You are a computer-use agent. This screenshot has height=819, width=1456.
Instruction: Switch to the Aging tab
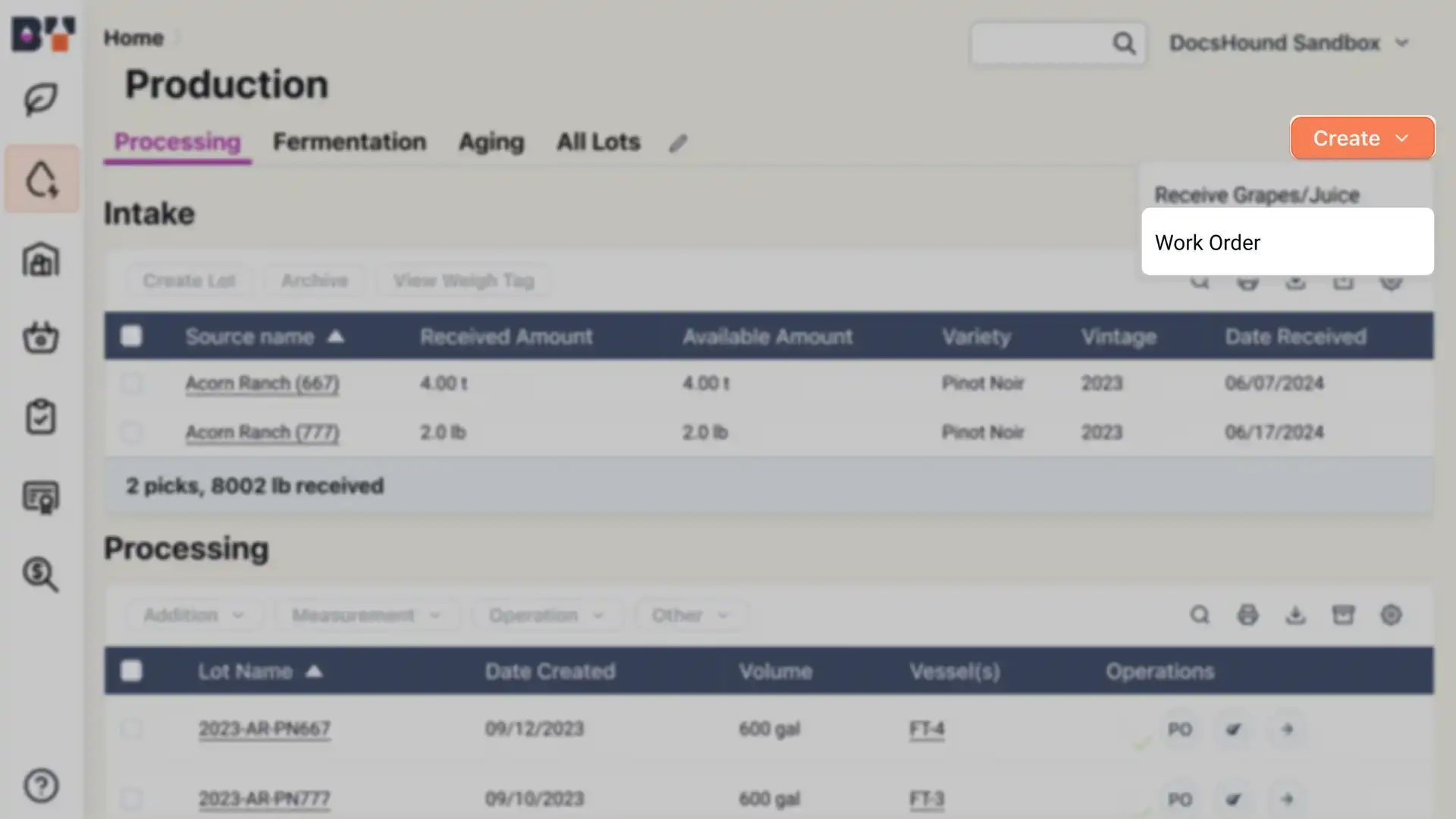[x=490, y=142]
